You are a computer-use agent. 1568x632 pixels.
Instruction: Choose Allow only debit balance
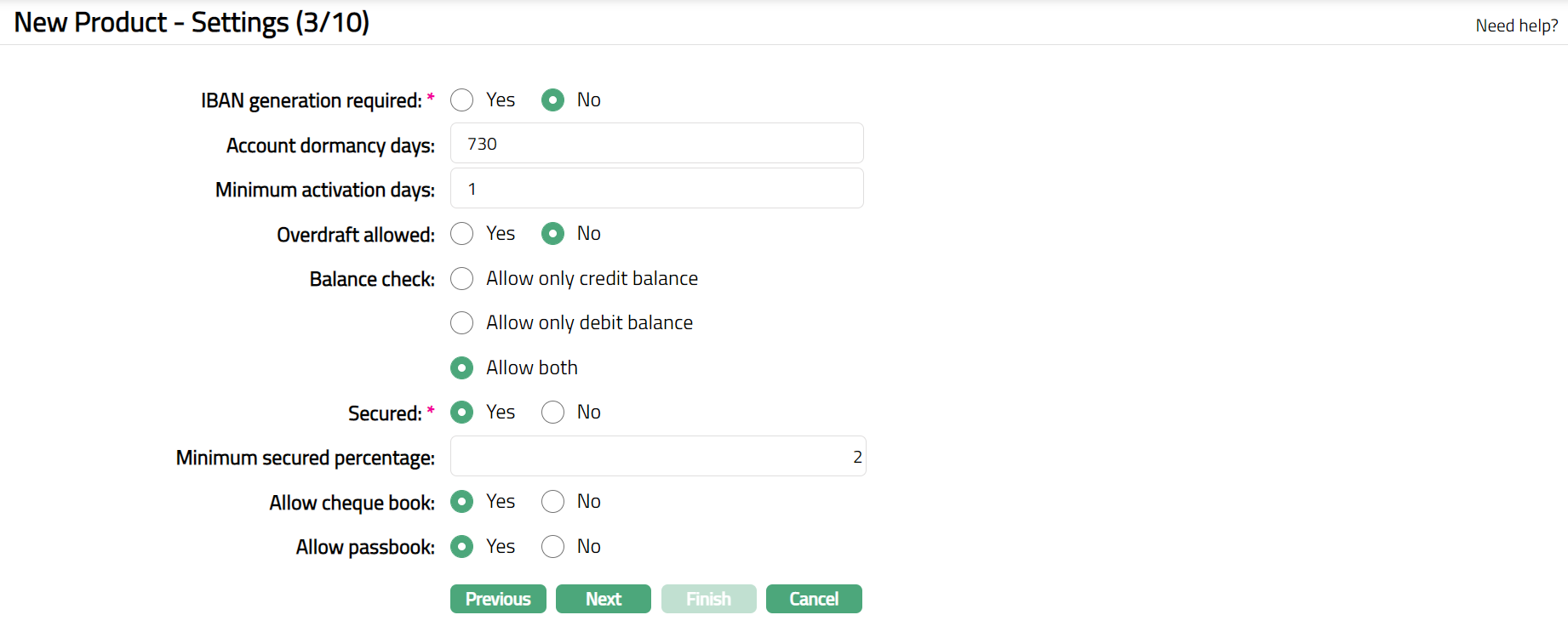[x=462, y=323]
